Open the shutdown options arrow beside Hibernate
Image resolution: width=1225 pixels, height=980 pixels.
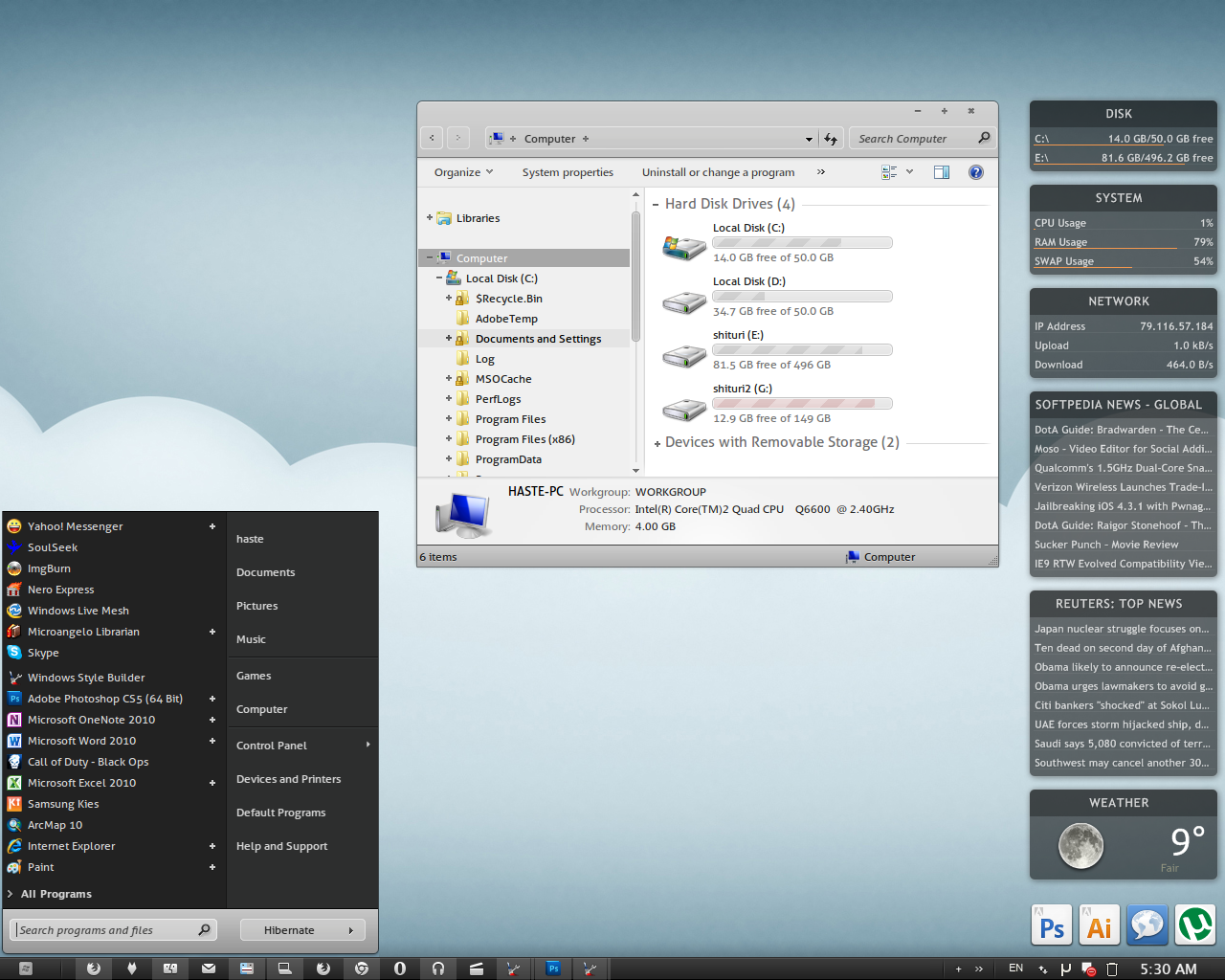[x=351, y=930]
